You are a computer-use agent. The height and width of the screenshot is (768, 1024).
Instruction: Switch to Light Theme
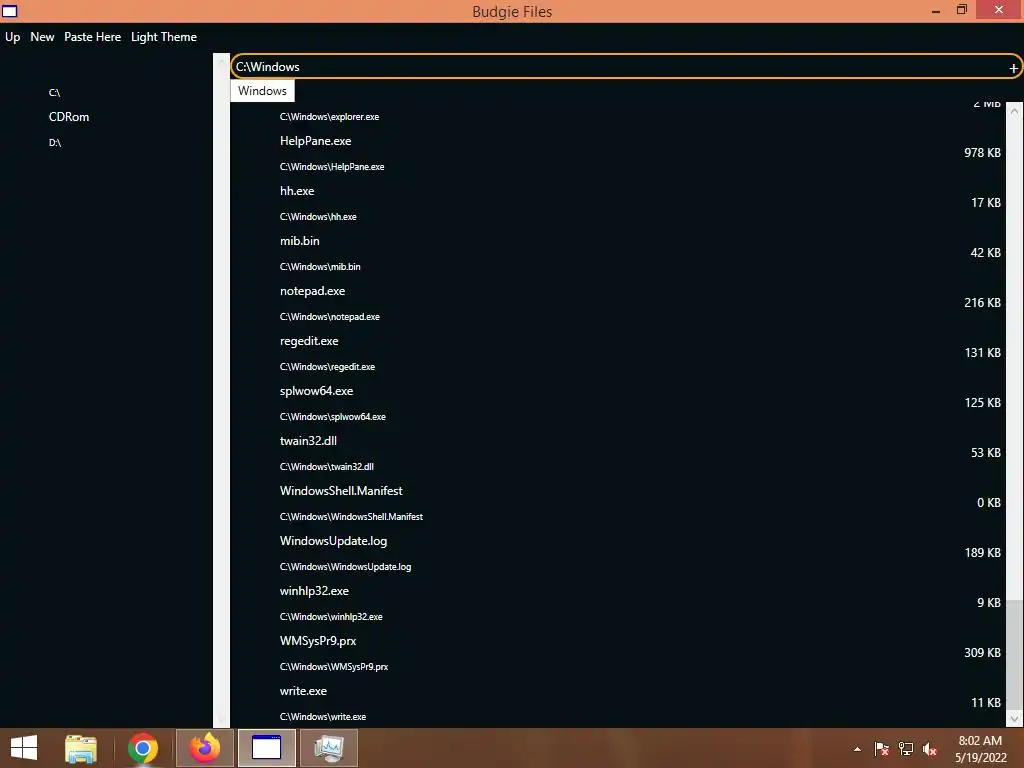pyautogui.click(x=164, y=37)
